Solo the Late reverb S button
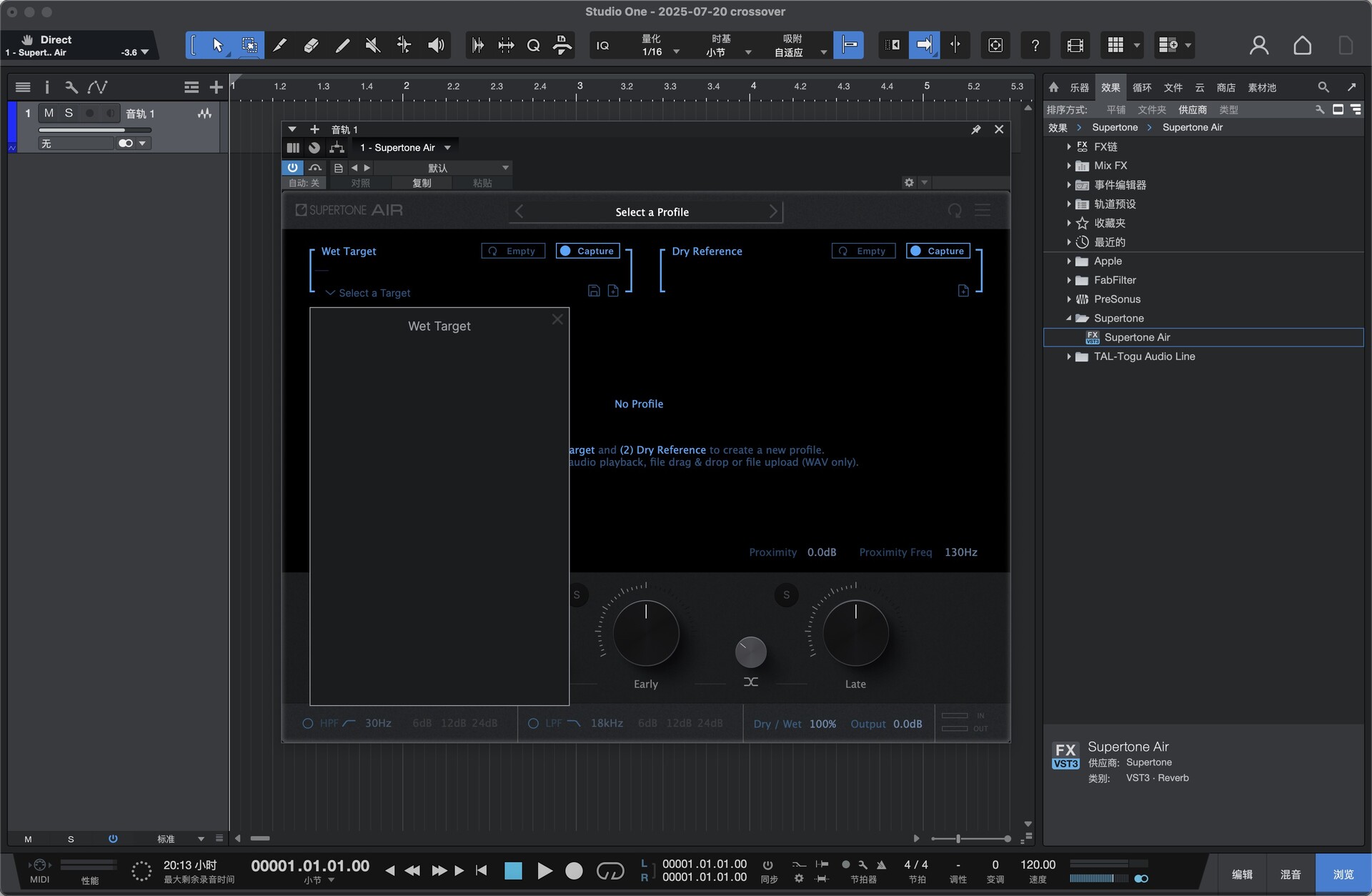Screen dimensions: 1372x896 [787, 594]
